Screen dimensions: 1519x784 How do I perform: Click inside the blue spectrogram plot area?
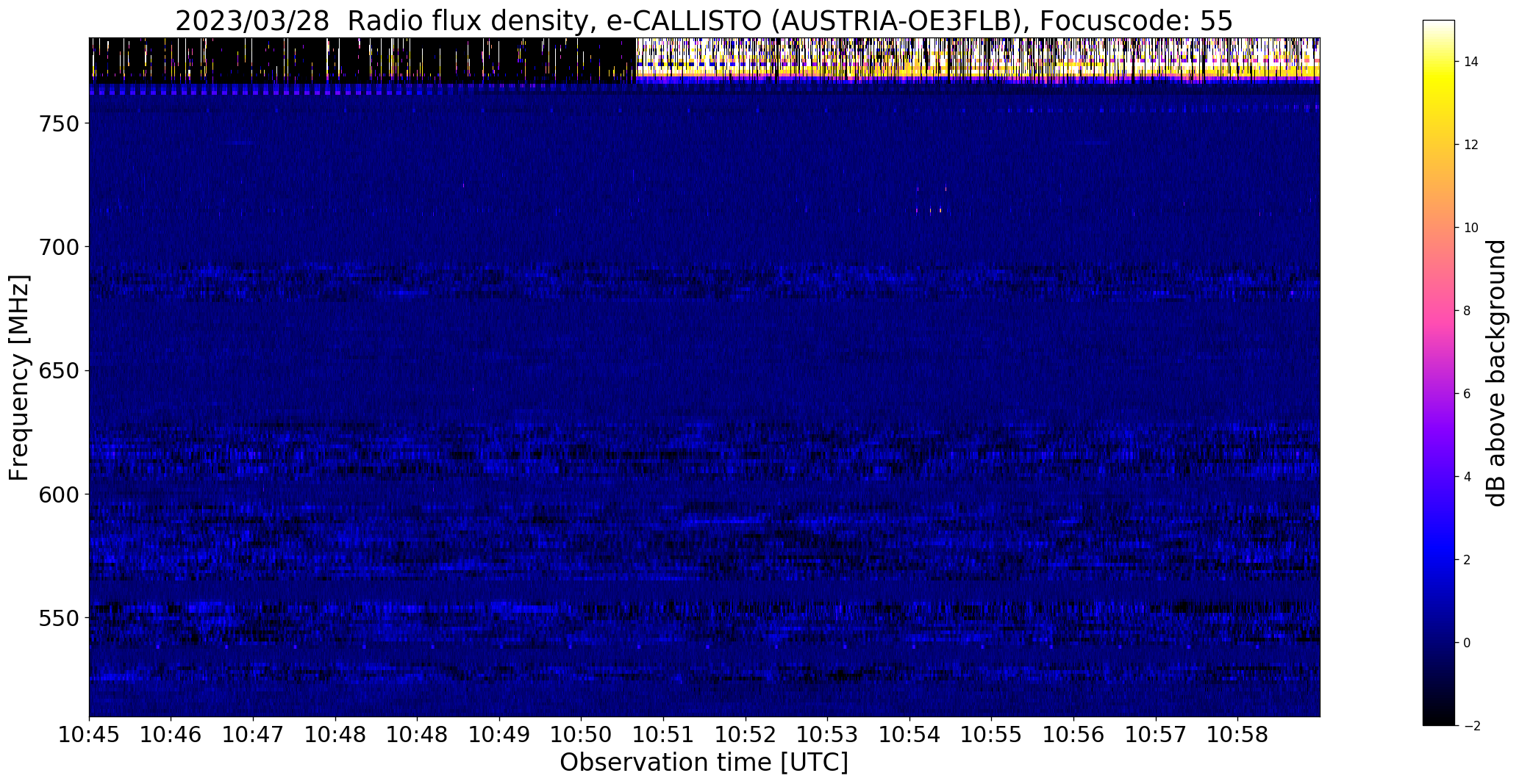pyautogui.click(x=704, y=377)
